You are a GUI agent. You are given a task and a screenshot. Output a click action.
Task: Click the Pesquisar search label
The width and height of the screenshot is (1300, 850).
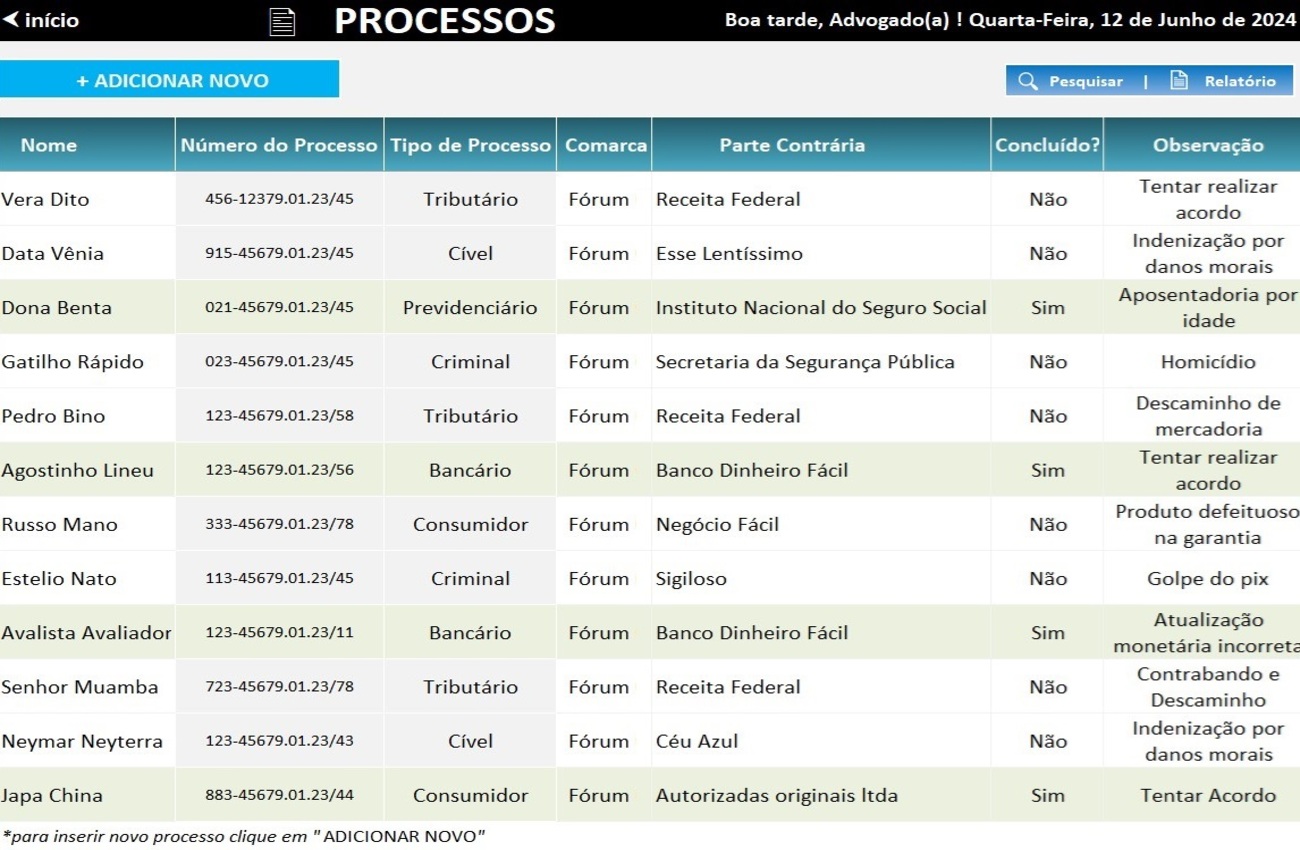click(1085, 81)
